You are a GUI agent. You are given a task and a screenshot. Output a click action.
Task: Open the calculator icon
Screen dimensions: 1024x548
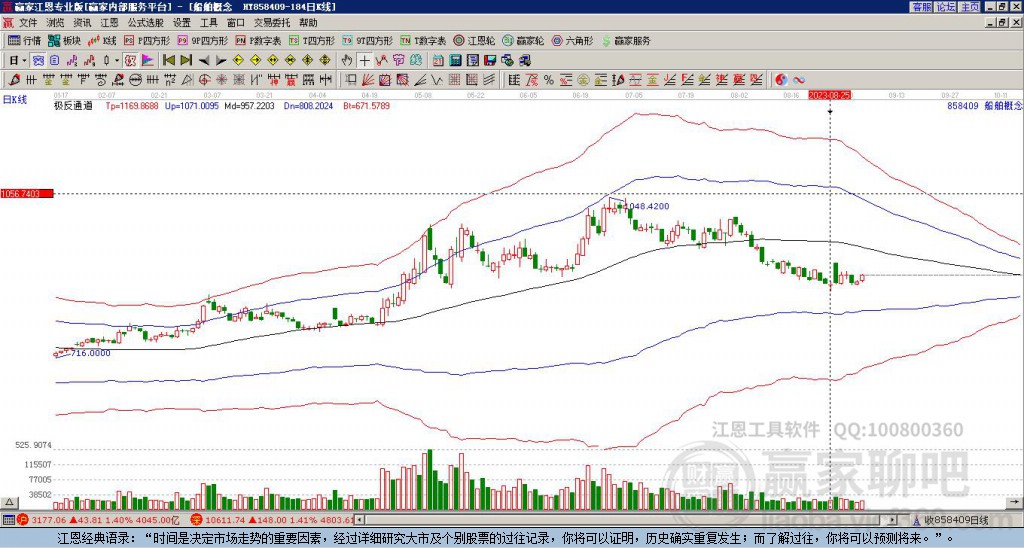click(x=456, y=61)
